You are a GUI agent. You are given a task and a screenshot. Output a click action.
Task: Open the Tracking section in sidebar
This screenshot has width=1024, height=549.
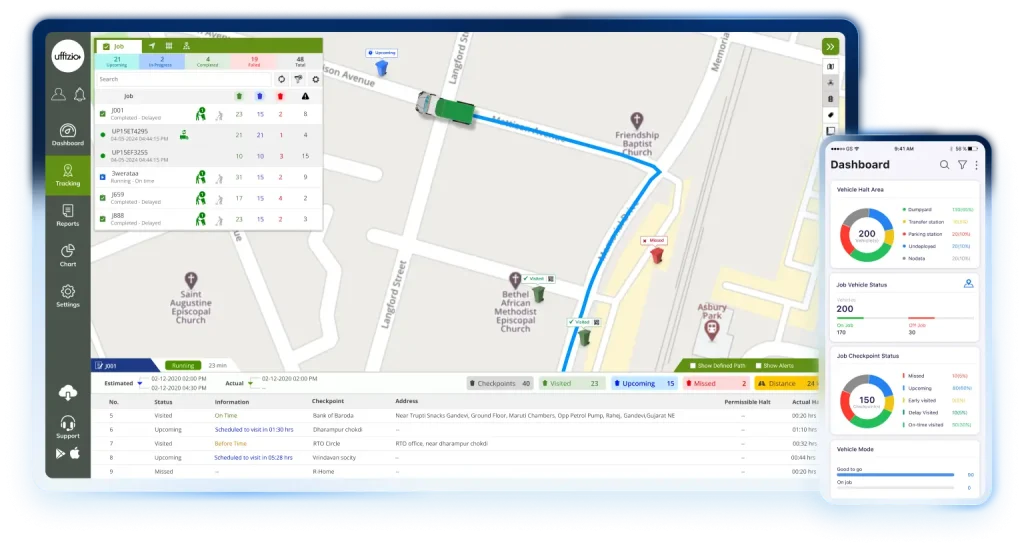[x=68, y=175]
